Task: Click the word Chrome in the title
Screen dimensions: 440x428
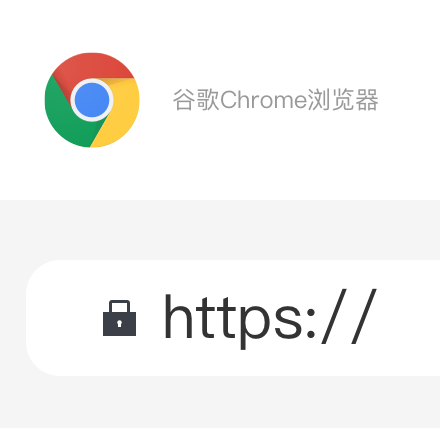Action: [x=263, y=100]
